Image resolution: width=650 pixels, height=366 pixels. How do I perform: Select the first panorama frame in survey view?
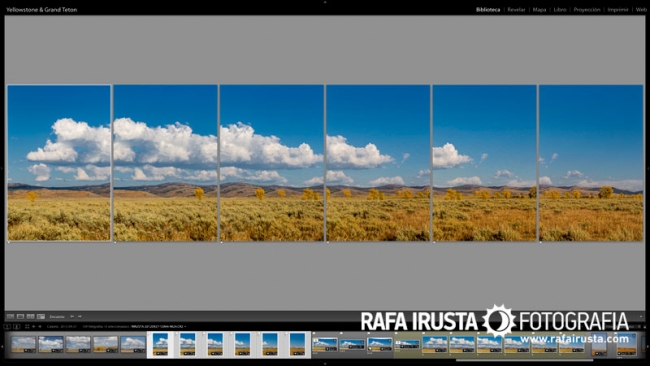click(59, 163)
